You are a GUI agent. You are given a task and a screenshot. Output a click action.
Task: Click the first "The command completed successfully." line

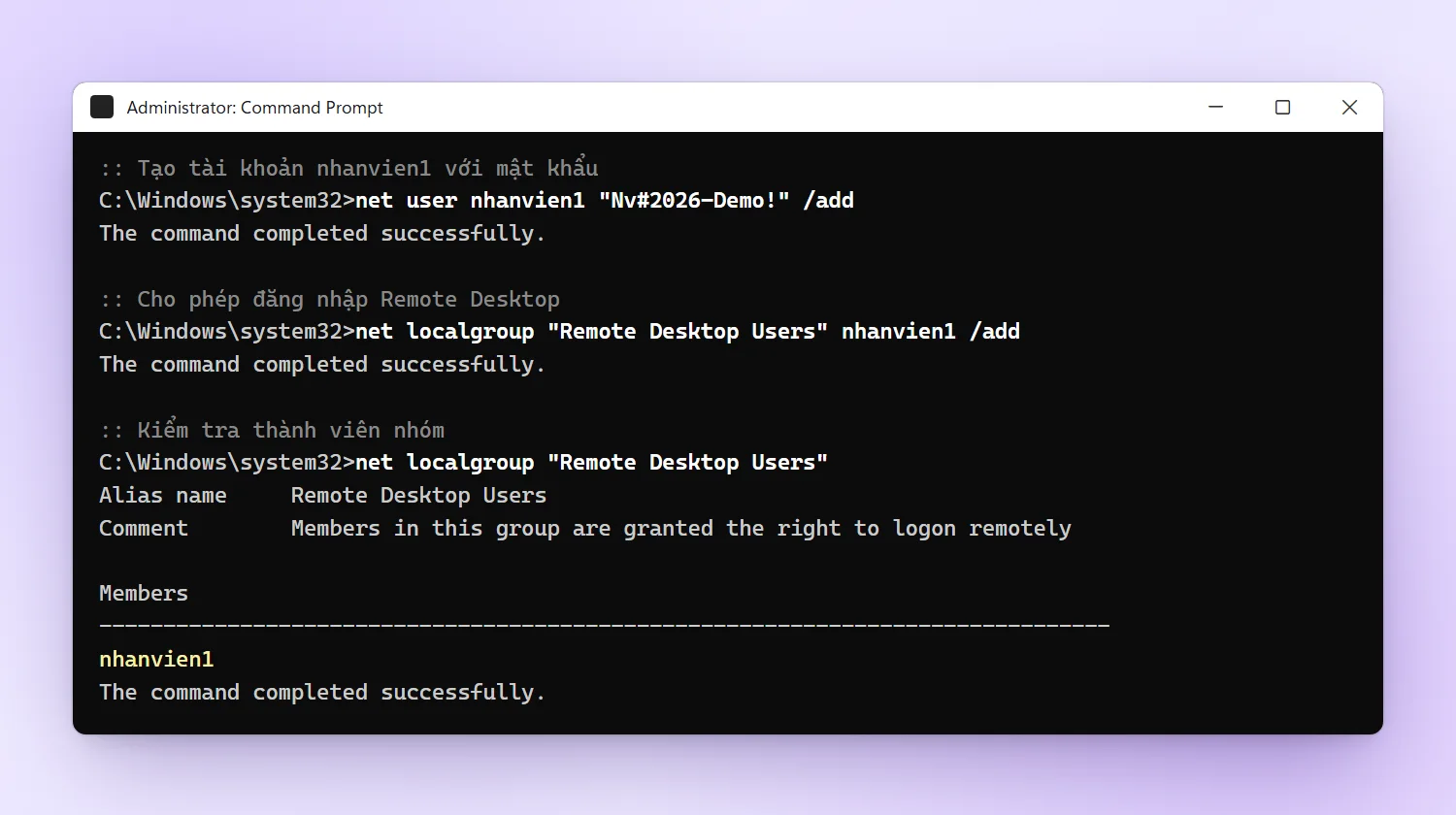(322, 234)
